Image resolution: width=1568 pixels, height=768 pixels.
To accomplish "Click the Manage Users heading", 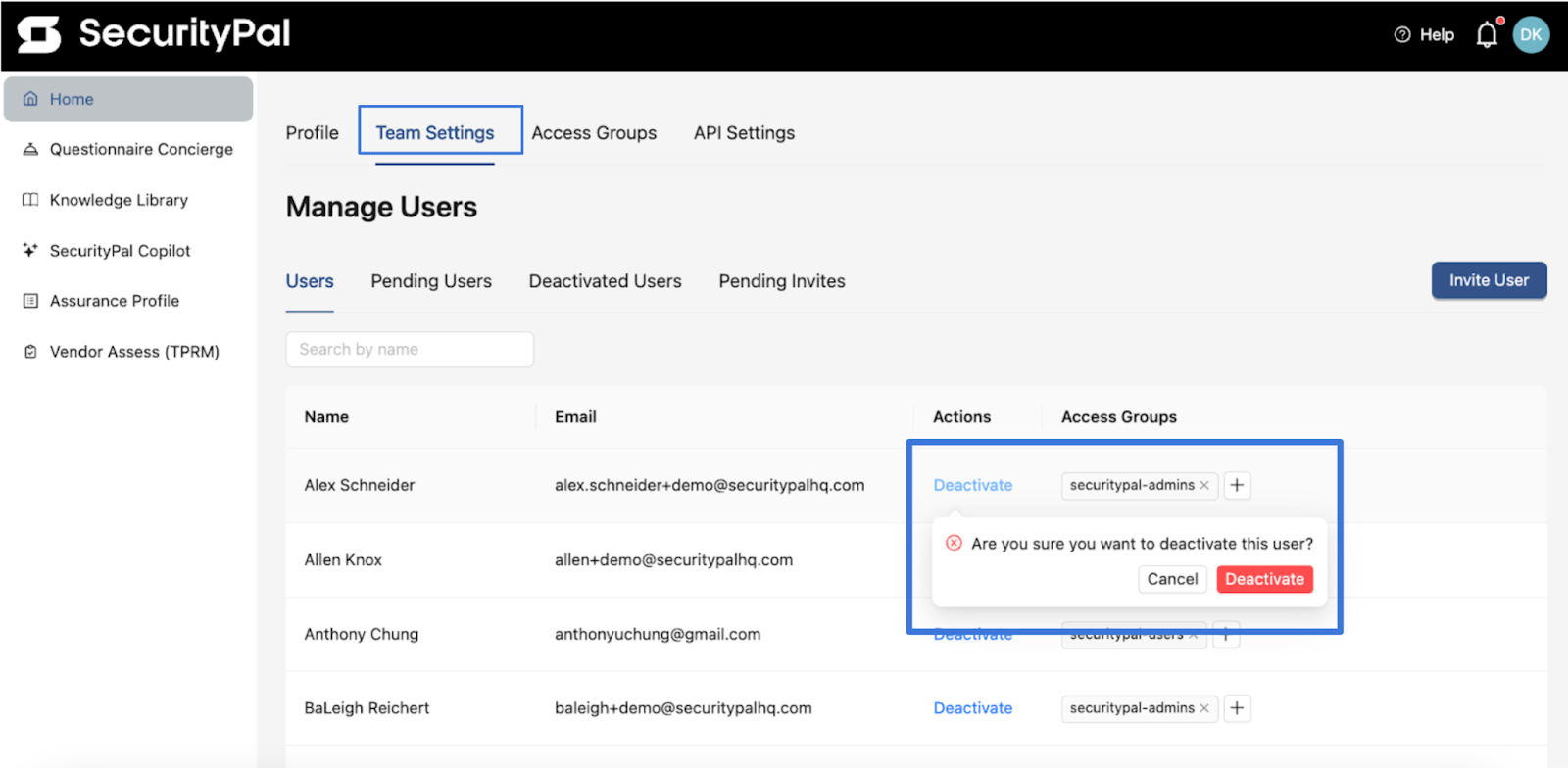I will [381, 207].
